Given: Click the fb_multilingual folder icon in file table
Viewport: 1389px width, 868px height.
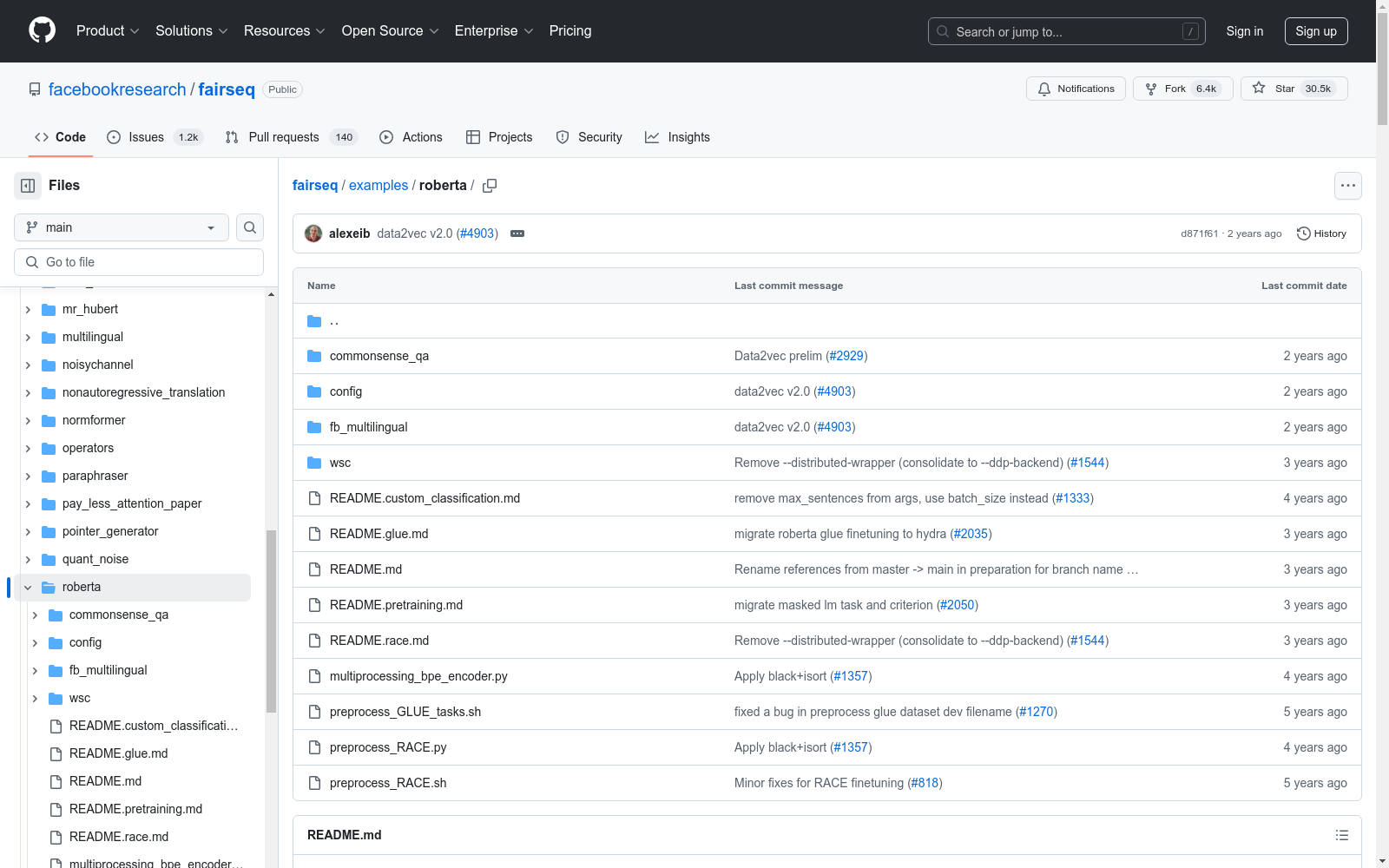Looking at the screenshot, I should tap(314, 427).
